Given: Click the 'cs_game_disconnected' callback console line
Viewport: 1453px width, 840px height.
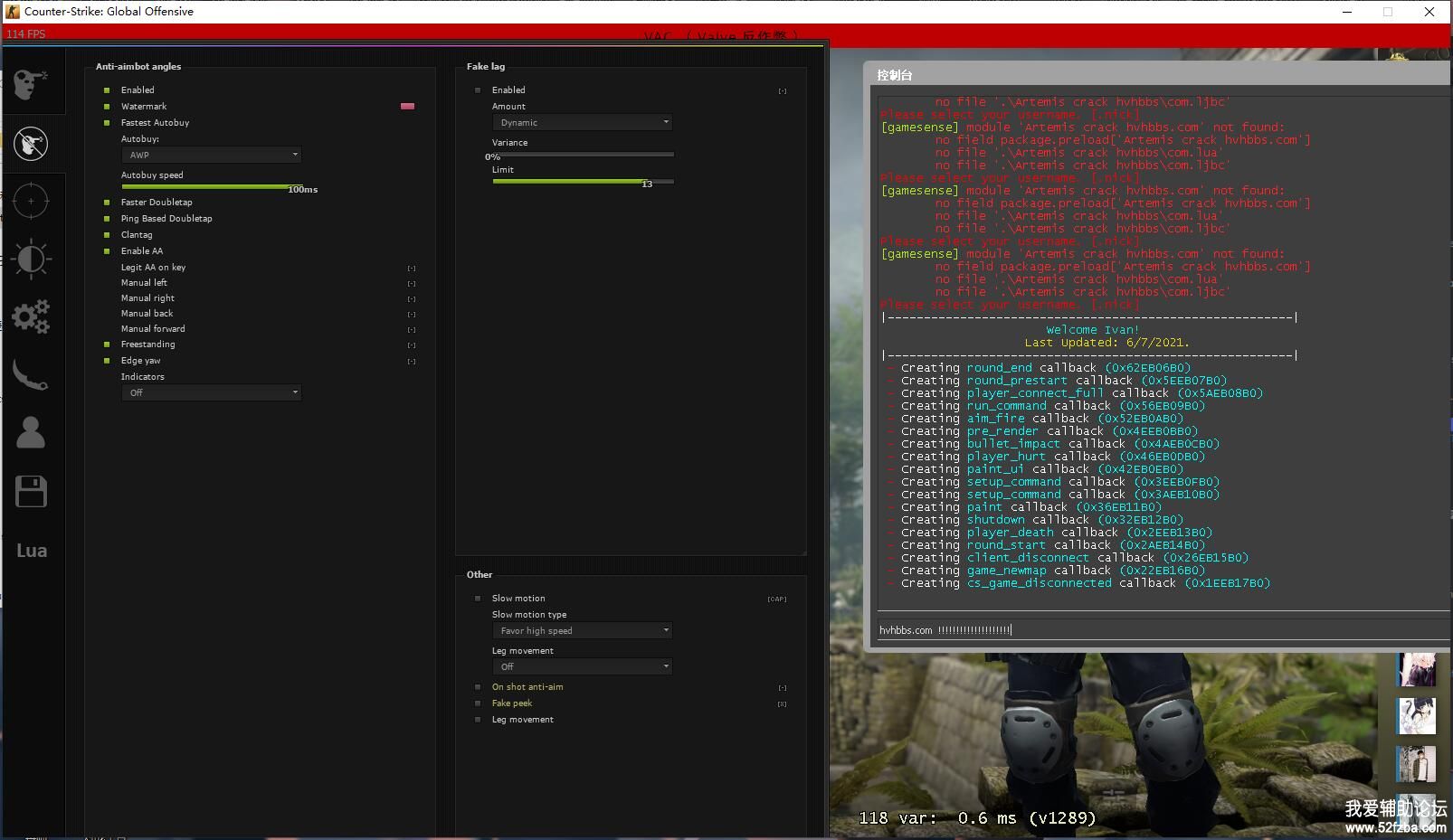Looking at the screenshot, I should pyautogui.click(x=1078, y=583).
